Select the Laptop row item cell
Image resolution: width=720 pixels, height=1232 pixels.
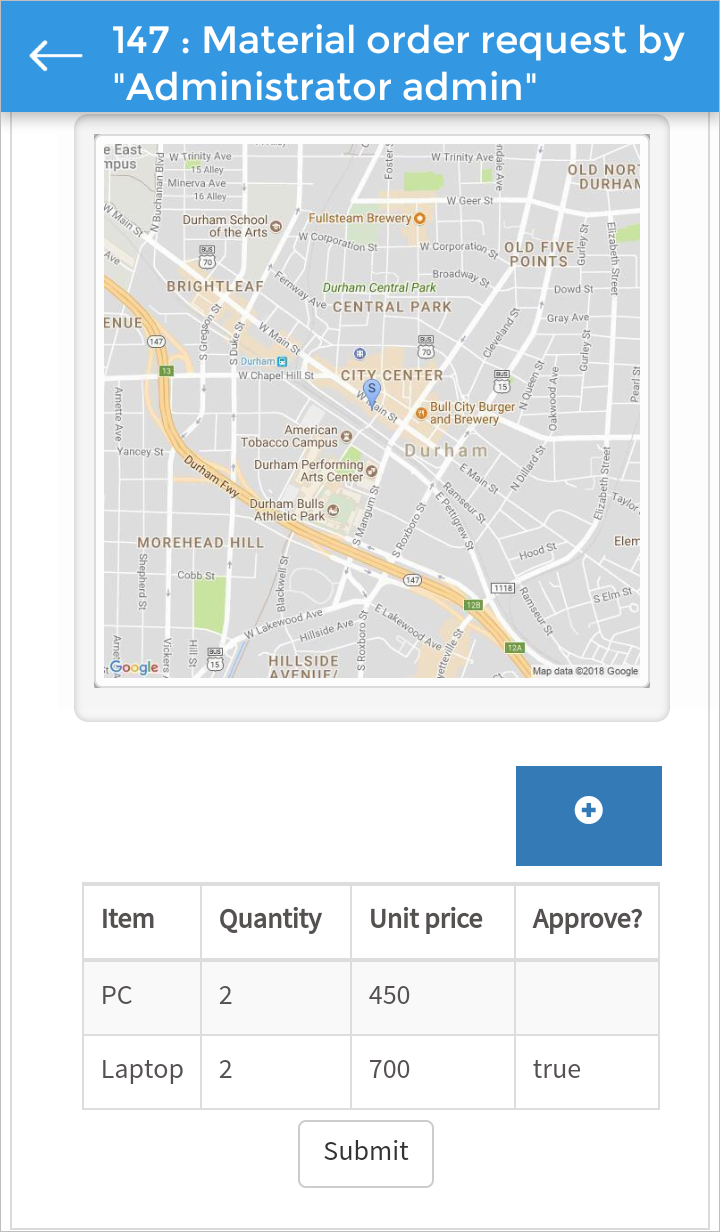142,1070
